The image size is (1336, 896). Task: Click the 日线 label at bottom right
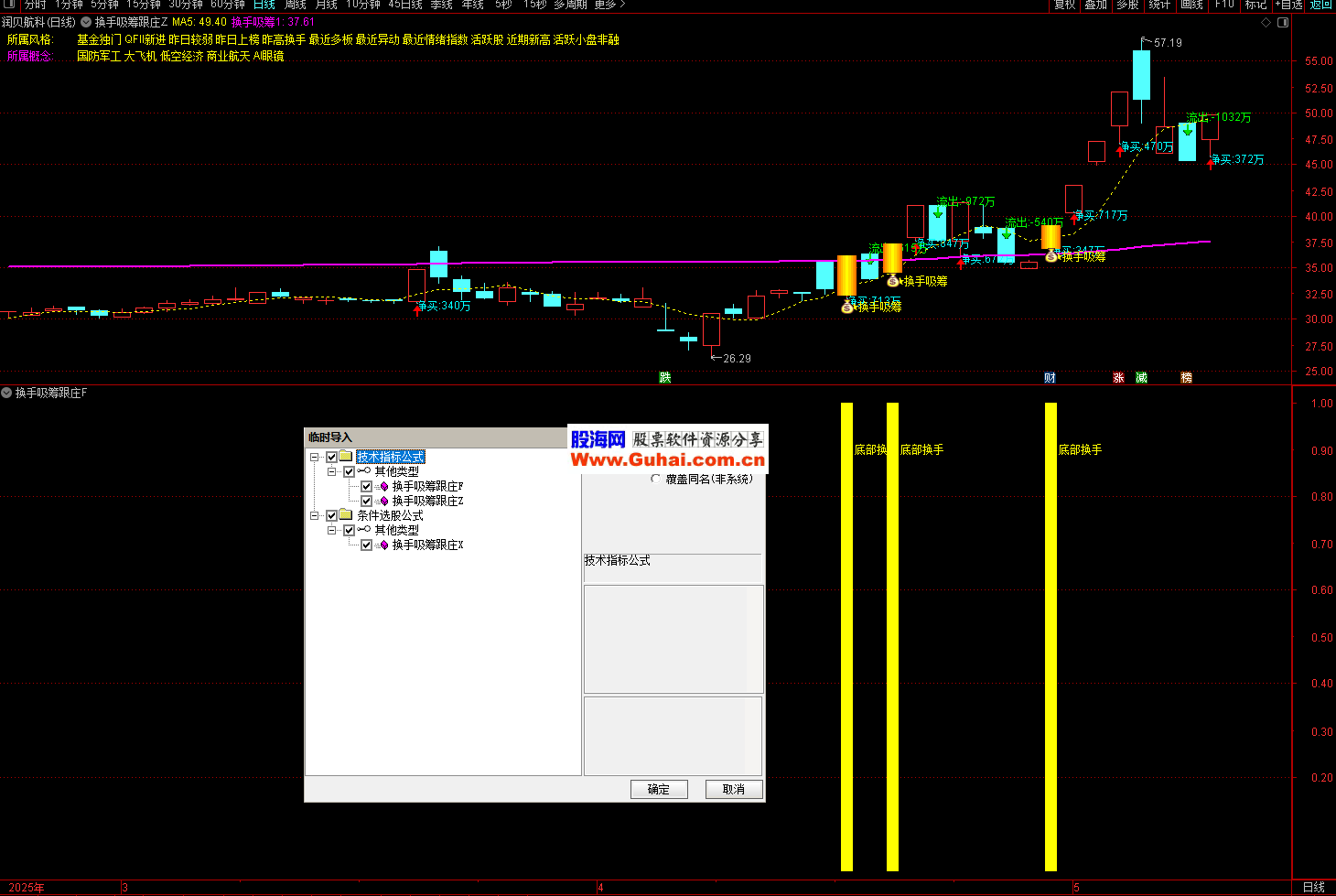click(1314, 887)
